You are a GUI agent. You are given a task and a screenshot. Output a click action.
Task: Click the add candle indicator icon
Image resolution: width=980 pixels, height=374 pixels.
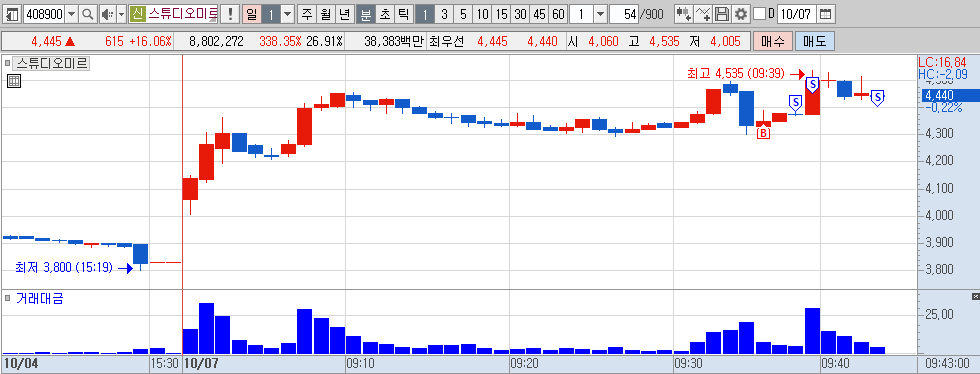click(684, 13)
